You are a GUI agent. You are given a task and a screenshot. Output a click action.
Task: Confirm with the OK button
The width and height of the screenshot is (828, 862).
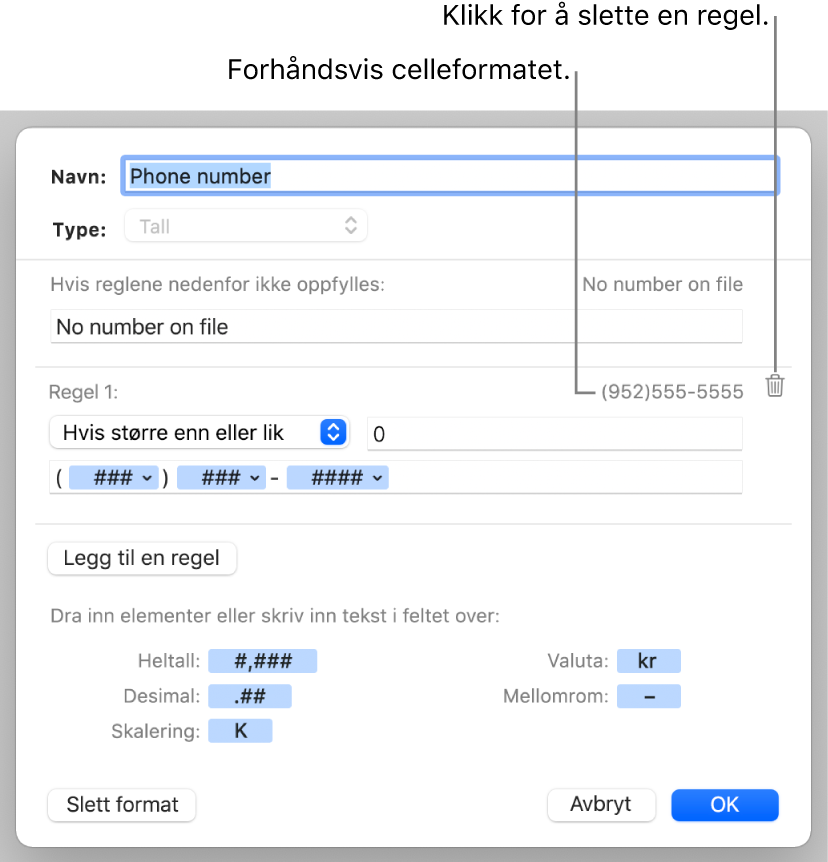725,805
